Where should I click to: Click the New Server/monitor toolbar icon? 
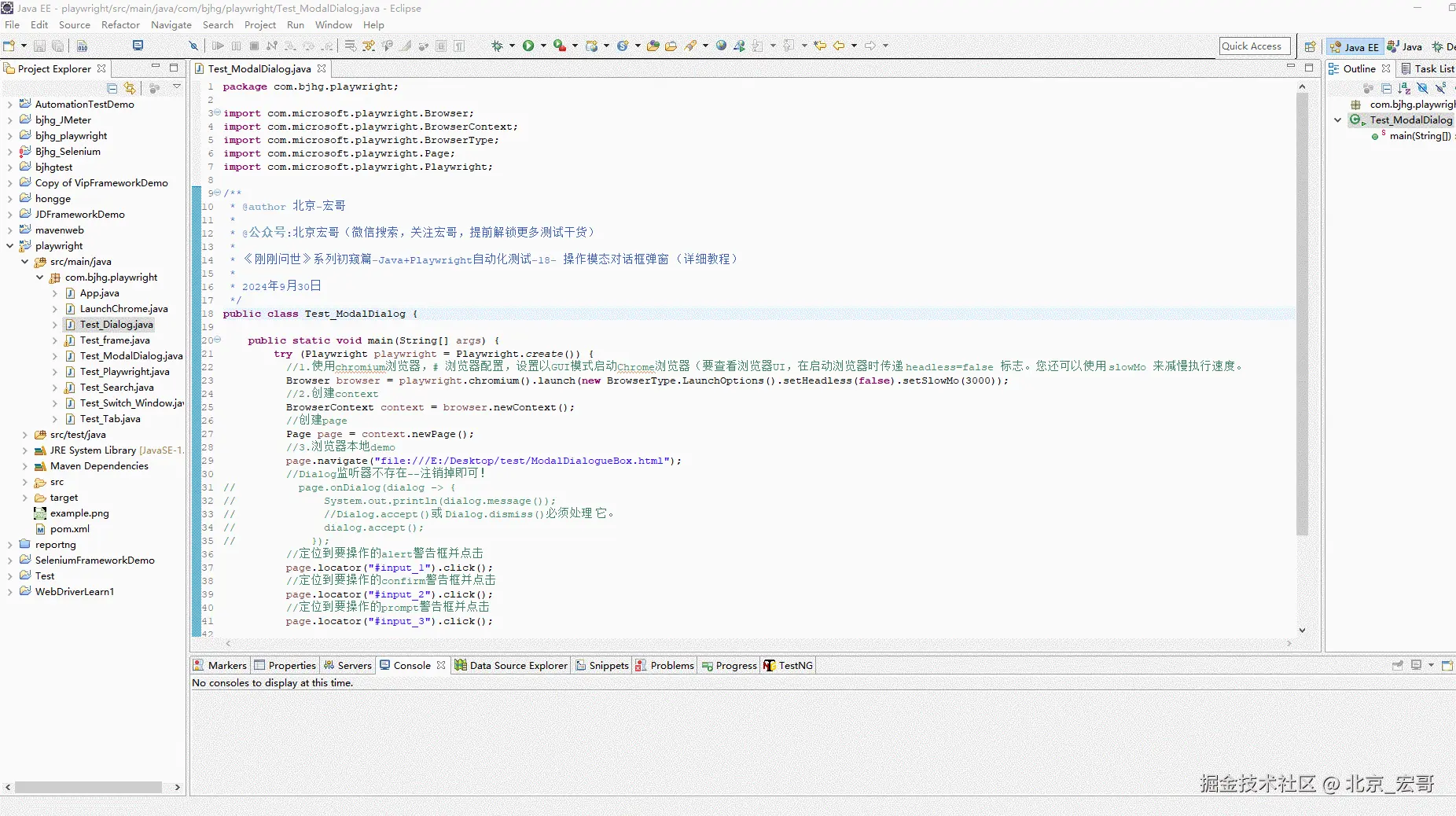point(138,46)
